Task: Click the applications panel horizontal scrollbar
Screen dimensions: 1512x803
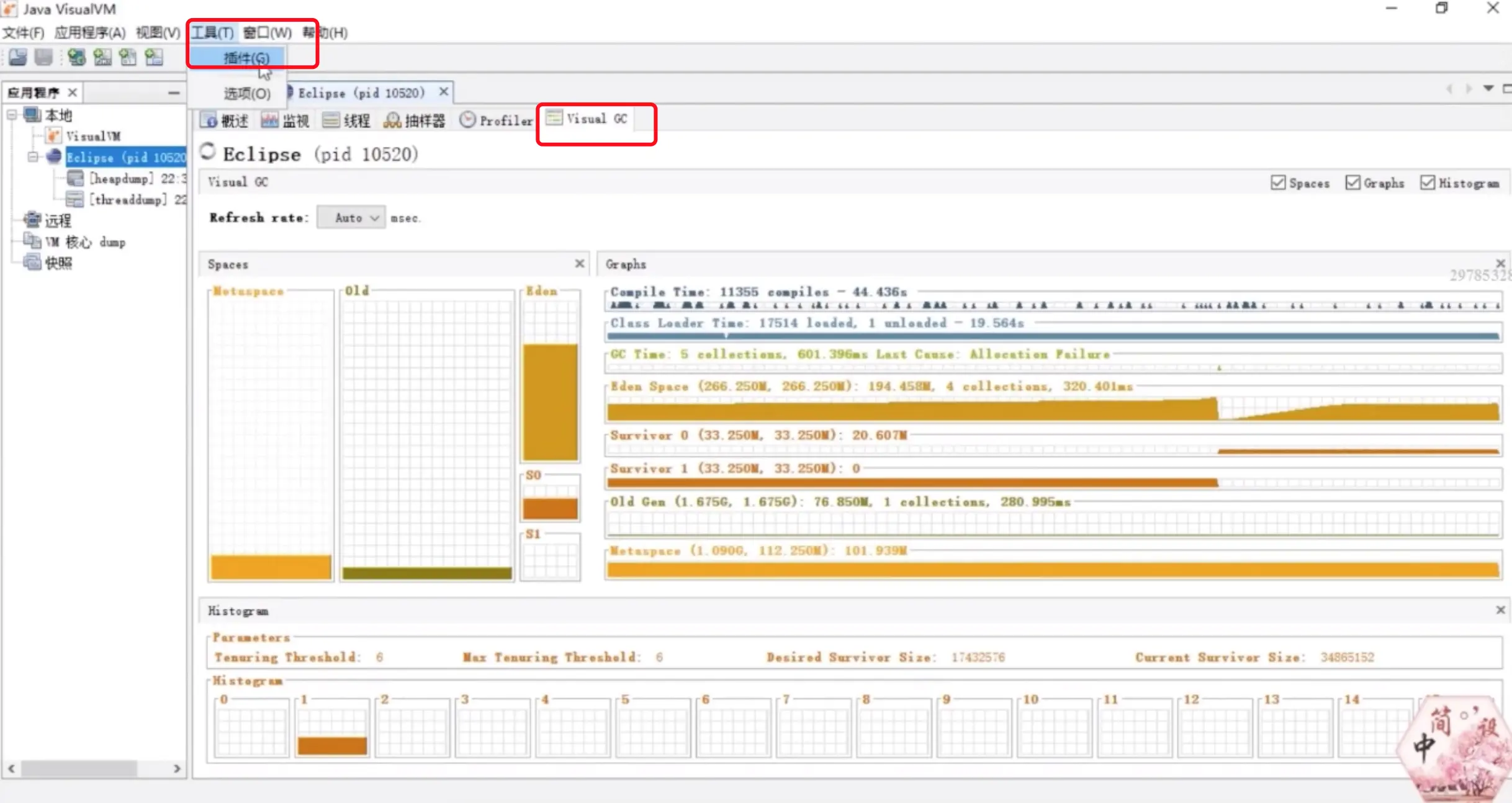Action: point(79,768)
